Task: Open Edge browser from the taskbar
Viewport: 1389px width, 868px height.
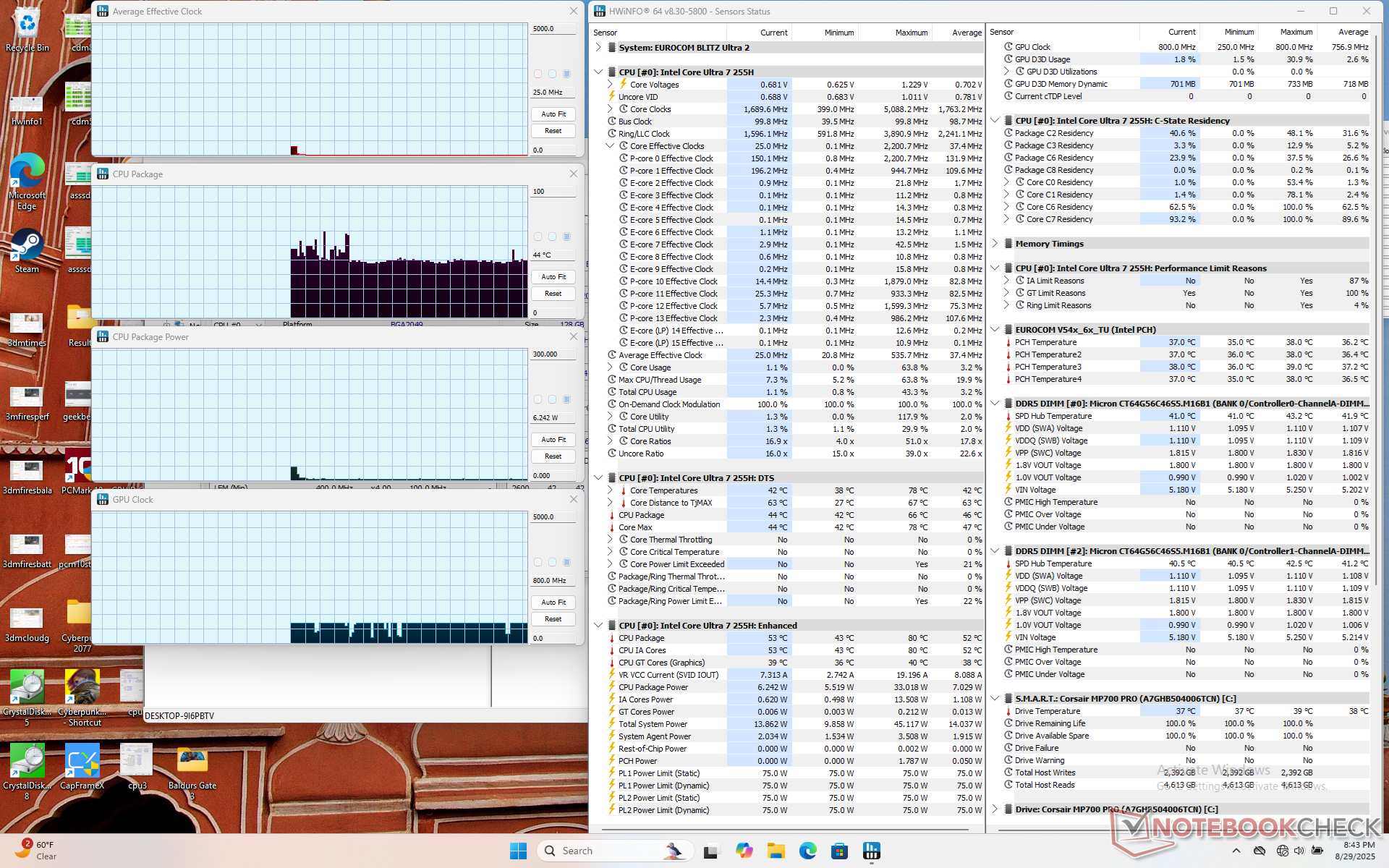Action: pyautogui.click(x=808, y=851)
